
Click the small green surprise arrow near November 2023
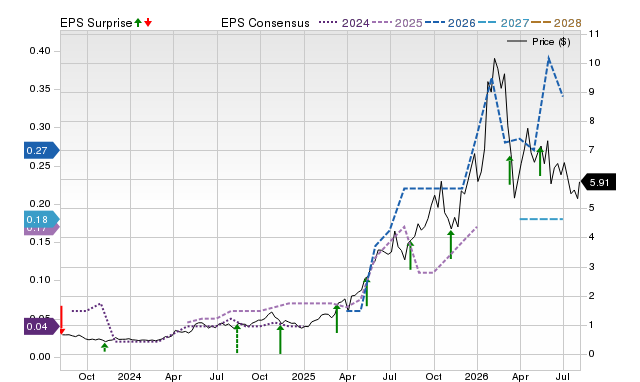click(105, 347)
